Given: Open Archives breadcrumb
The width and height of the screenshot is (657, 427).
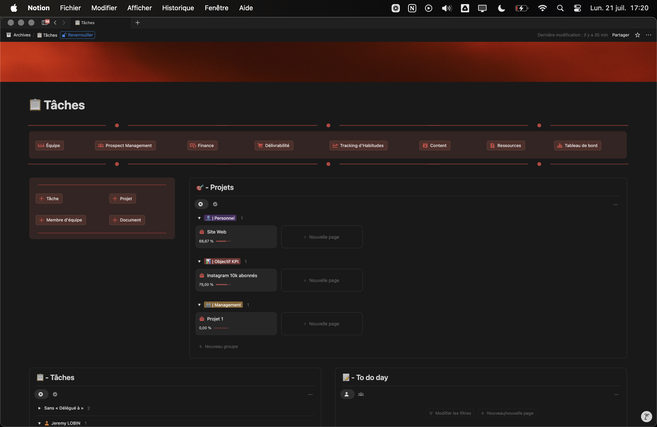Looking at the screenshot, I should coord(18,35).
